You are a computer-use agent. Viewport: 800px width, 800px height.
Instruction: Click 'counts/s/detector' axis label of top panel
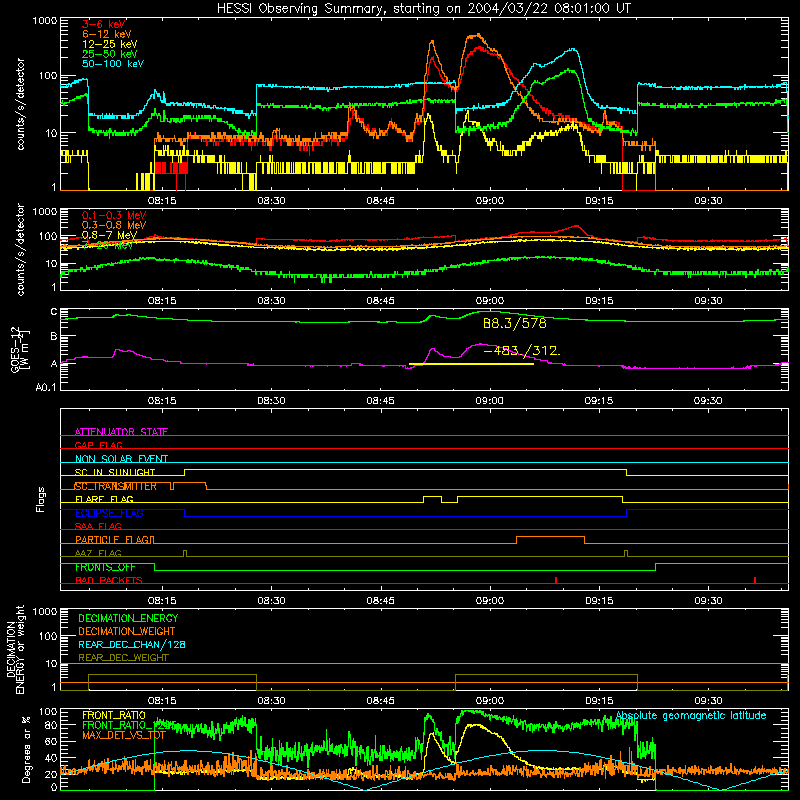pos(20,104)
